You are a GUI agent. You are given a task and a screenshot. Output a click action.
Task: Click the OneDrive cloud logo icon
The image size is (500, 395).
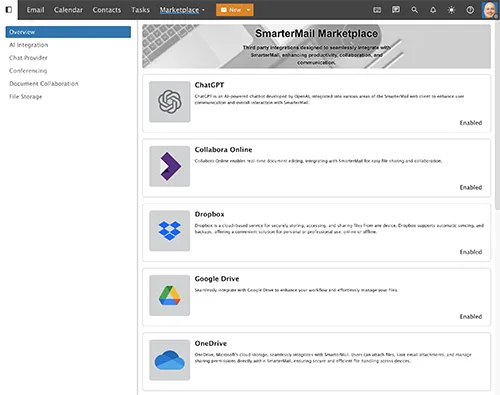pyautogui.click(x=170, y=360)
